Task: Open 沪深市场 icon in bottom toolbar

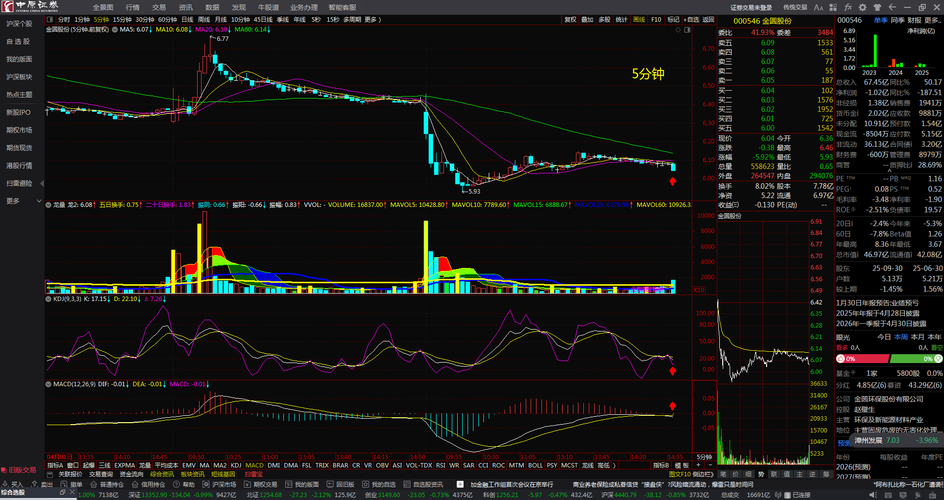Action: coord(205,484)
